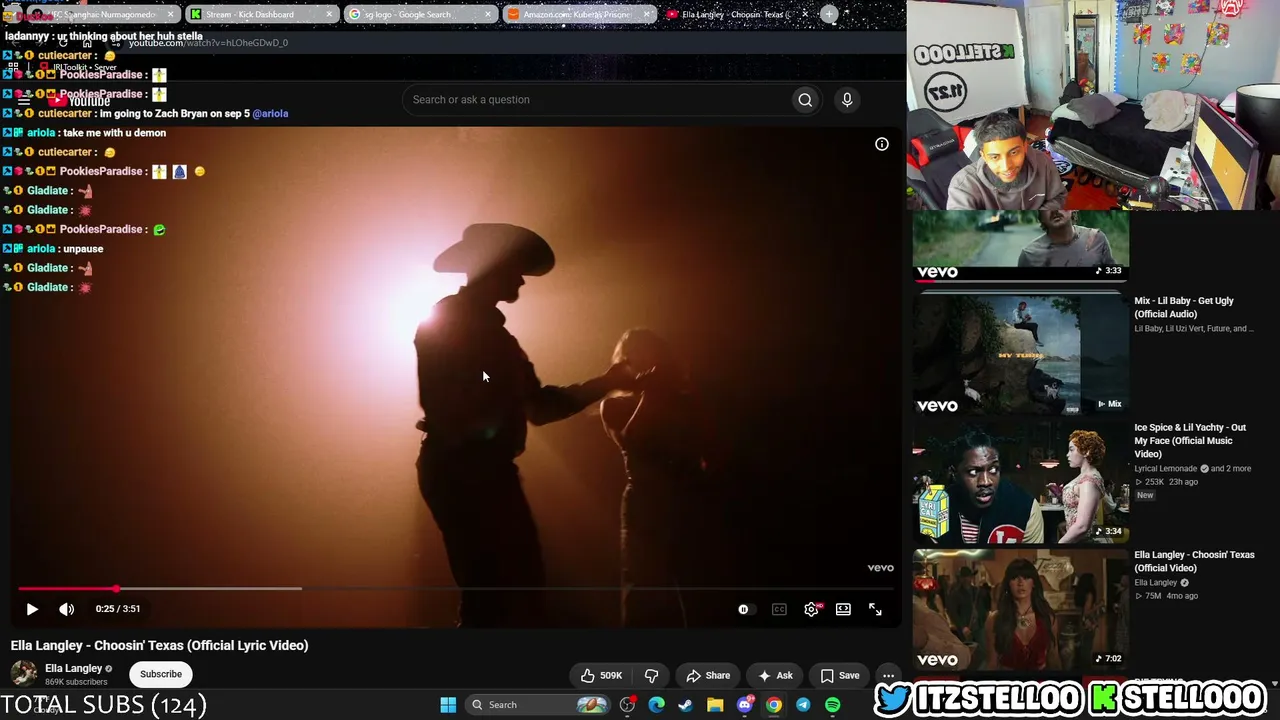Close the Stream - Kick Dashboard tab

pyautogui.click(x=330, y=15)
